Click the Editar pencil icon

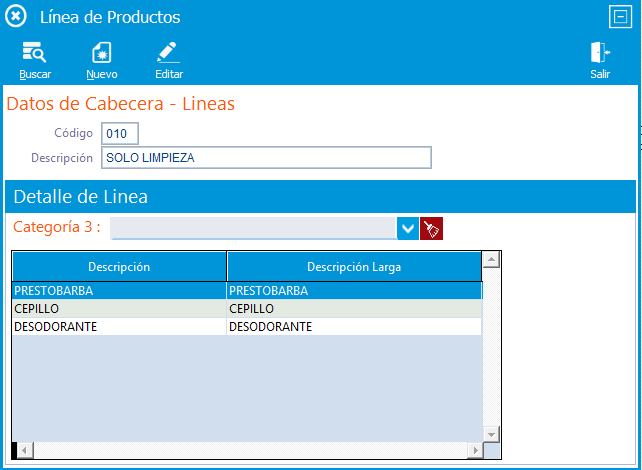coord(169,52)
